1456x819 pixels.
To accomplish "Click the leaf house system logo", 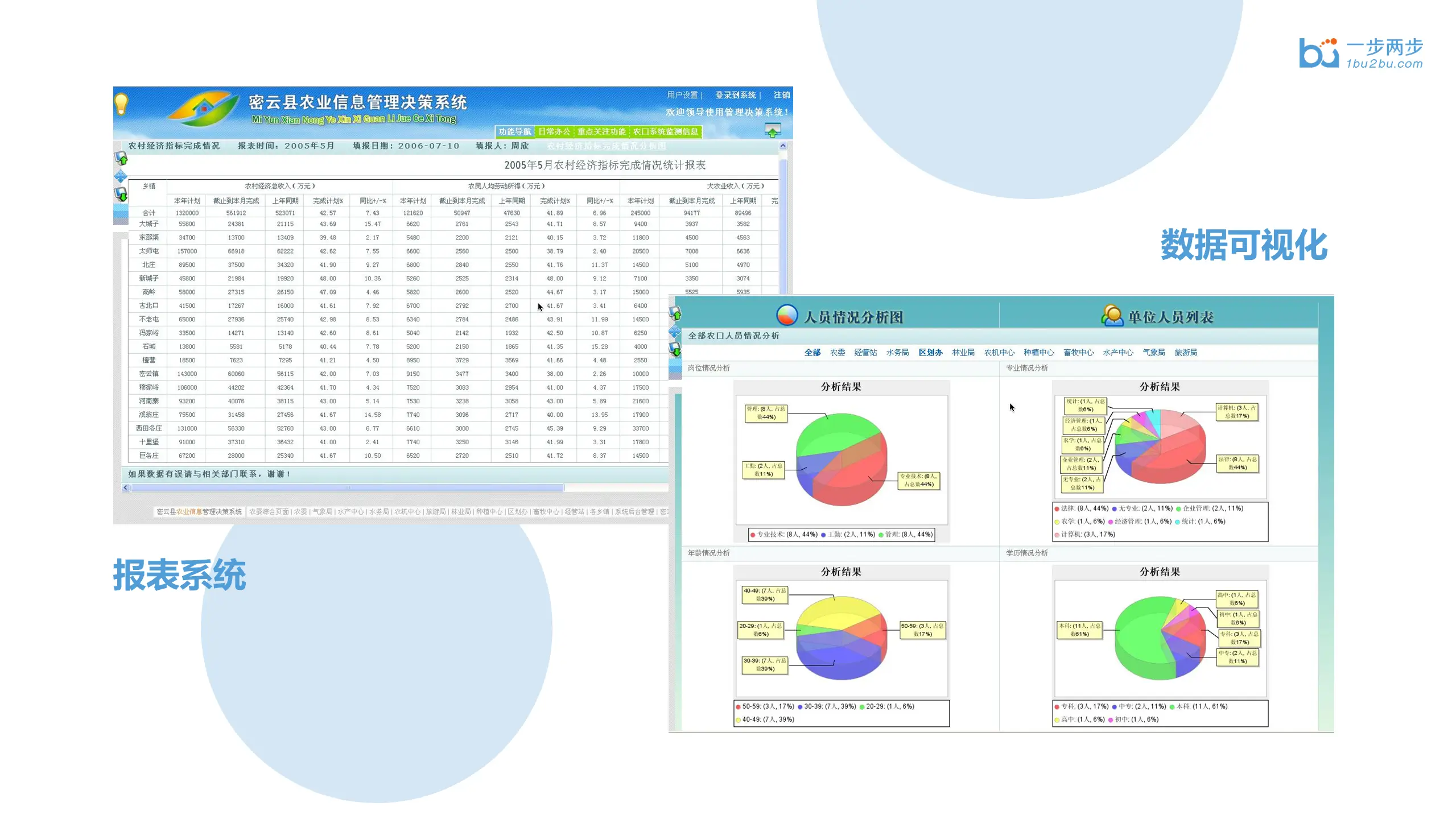I will 204,108.
